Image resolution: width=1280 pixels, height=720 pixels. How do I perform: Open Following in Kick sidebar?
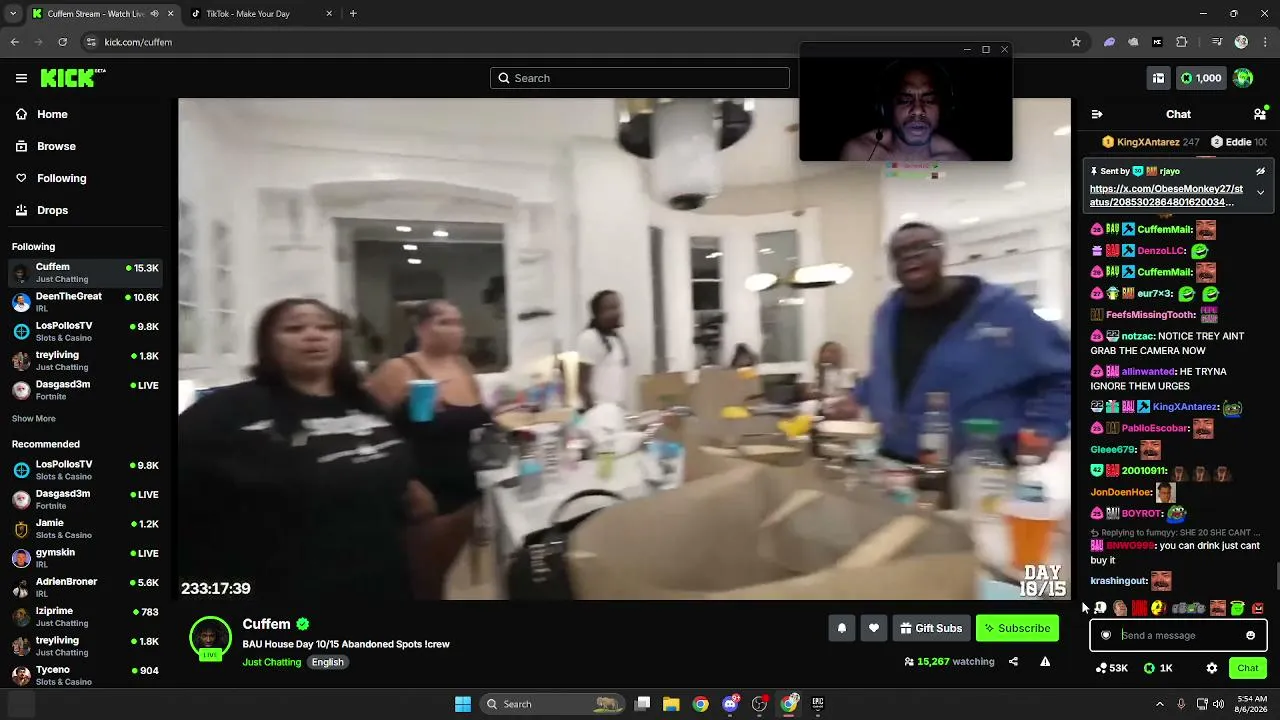tap(85, 178)
